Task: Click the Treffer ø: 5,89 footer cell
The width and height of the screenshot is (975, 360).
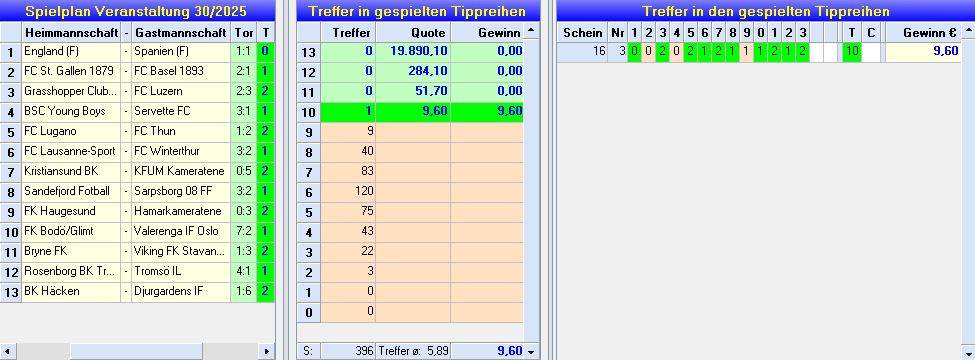Action: pos(413,351)
